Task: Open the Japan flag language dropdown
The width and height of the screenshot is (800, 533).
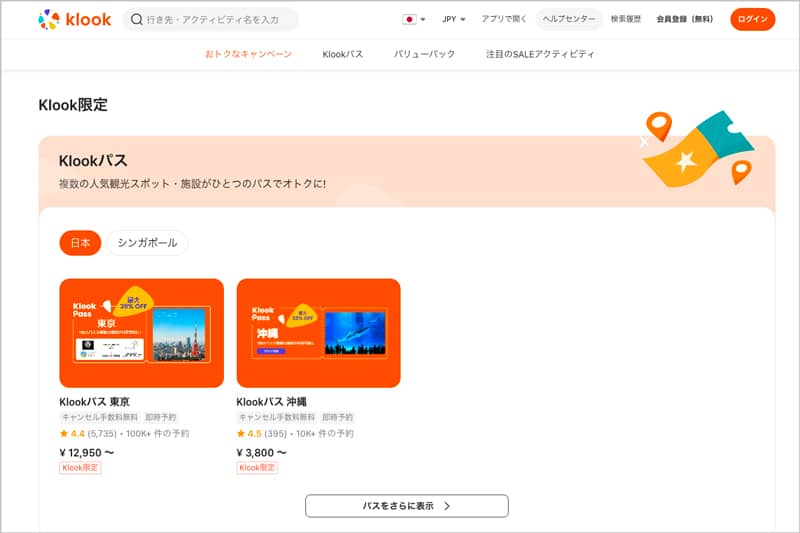Action: (x=414, y=19)
